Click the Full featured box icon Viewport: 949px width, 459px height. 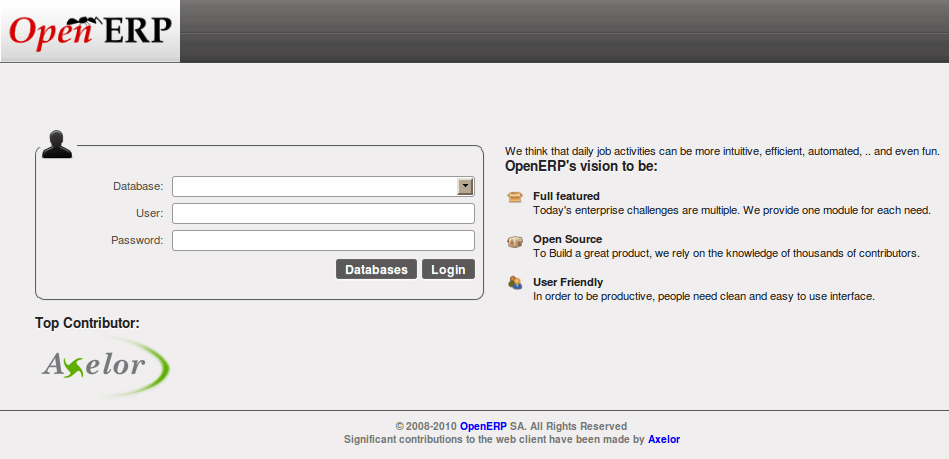click(x=514, y=197)
